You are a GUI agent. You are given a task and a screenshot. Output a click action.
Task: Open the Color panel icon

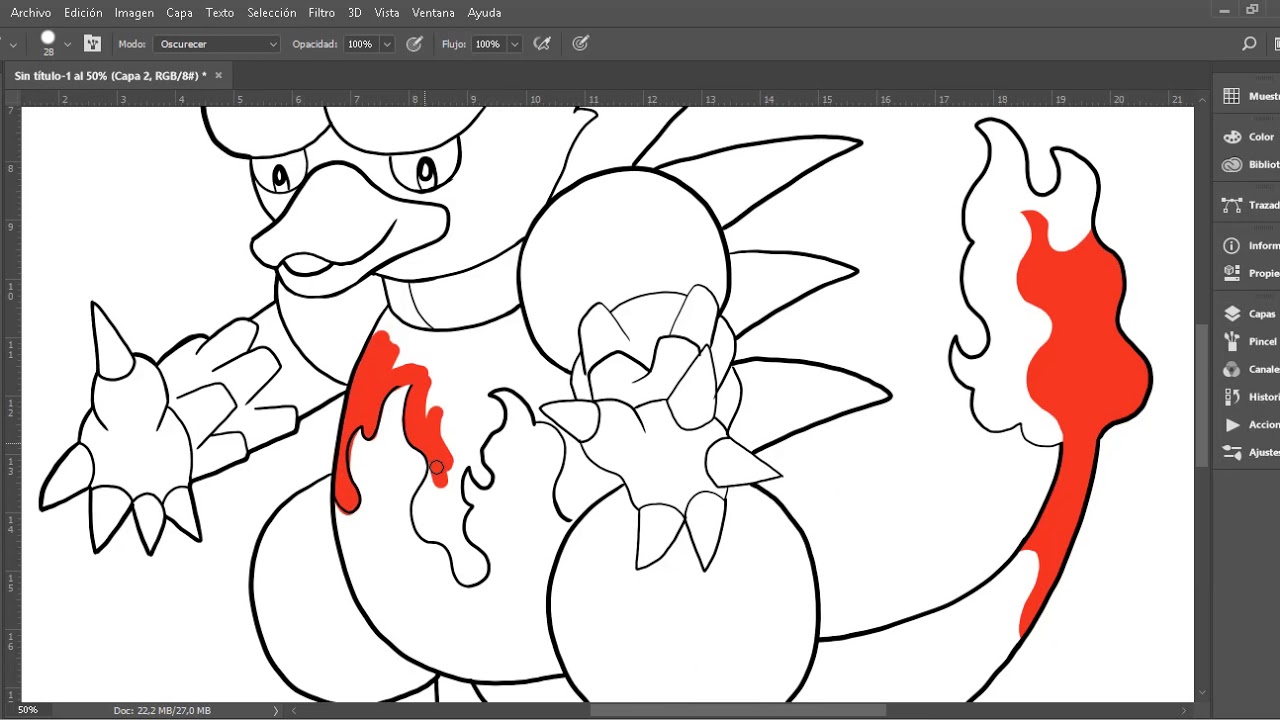pyautogui.click(x=1232, y=137)
